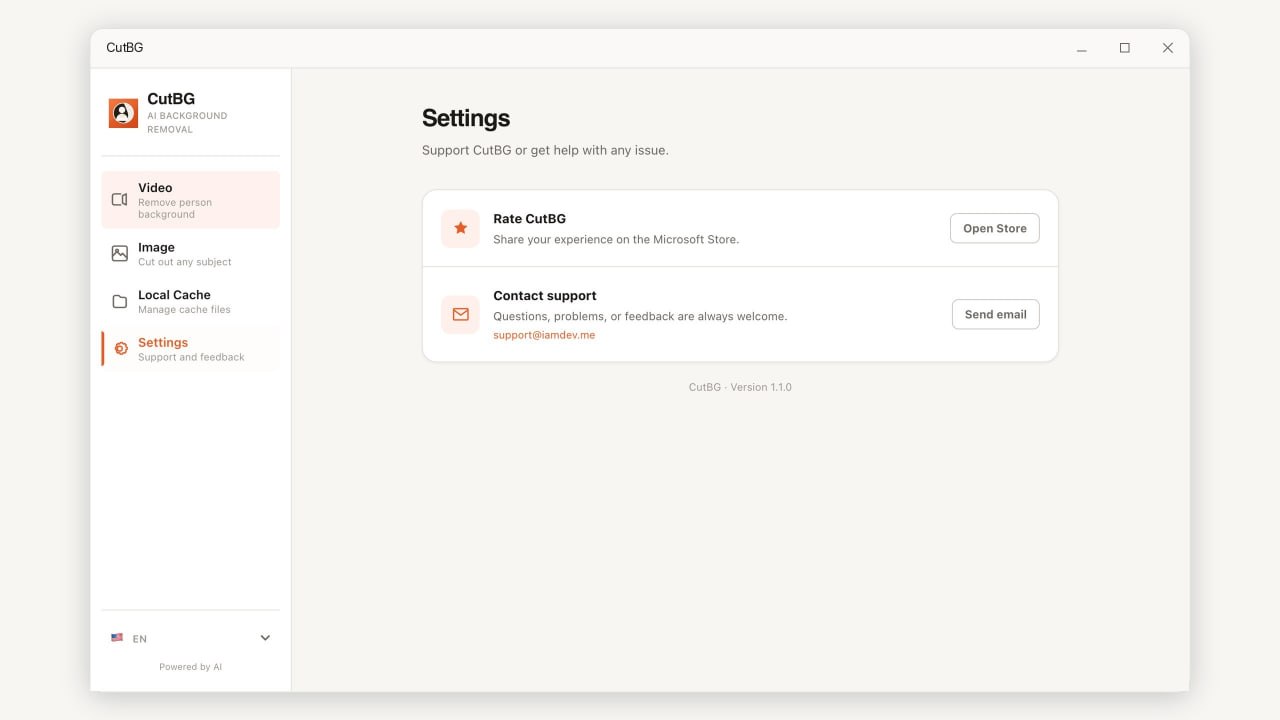Expand the language dropdown chevron
Screen dimensions: 1280x720
pos(265,638)
